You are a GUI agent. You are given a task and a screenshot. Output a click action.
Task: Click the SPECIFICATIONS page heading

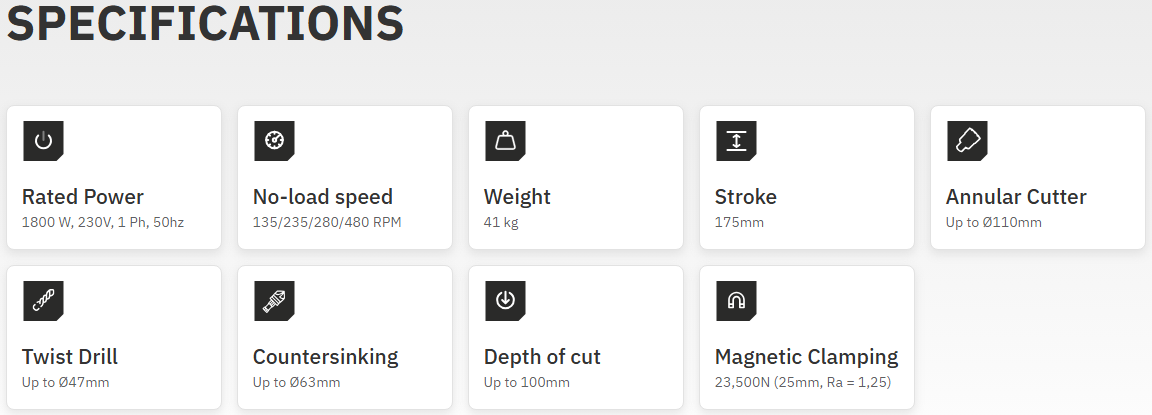[x=205, y=22]
